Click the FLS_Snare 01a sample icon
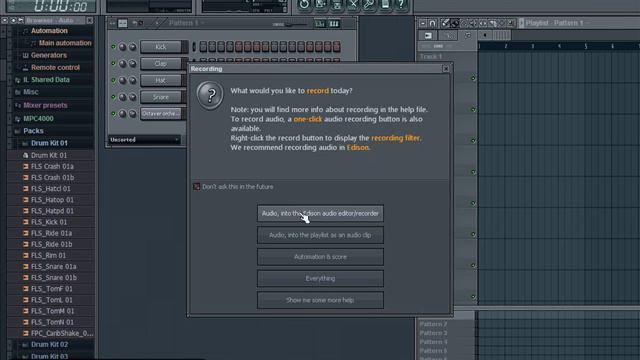Viewport: 640px width, 360px height. (x=26, y=267)
